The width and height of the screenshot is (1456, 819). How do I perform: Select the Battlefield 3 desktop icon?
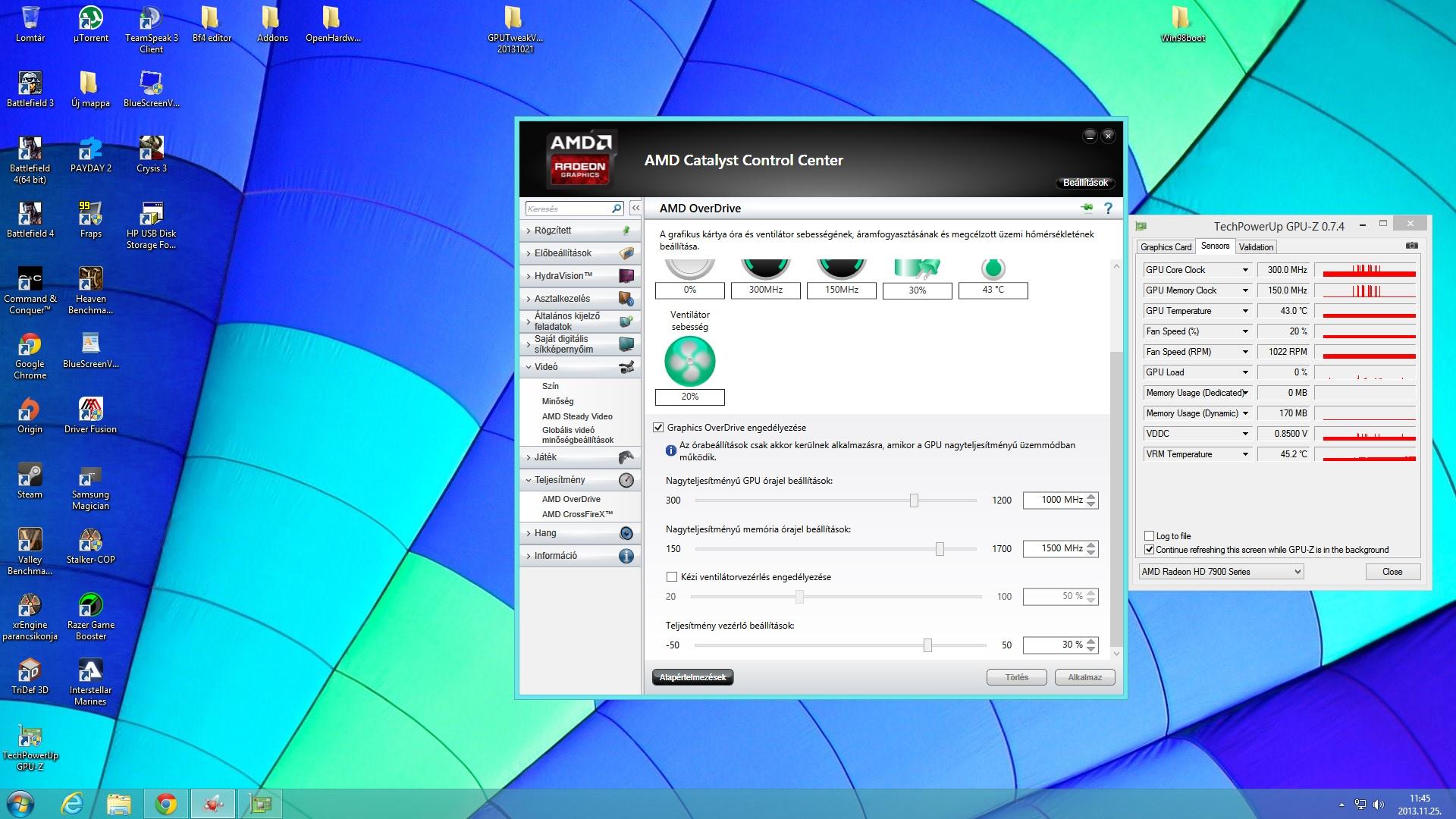[30, 89]
